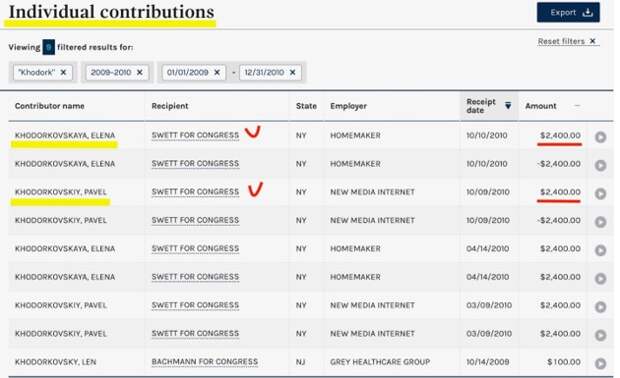Open arrow icon for last 03/09/2010 row

pyautogui.click(x=601, y=335)
